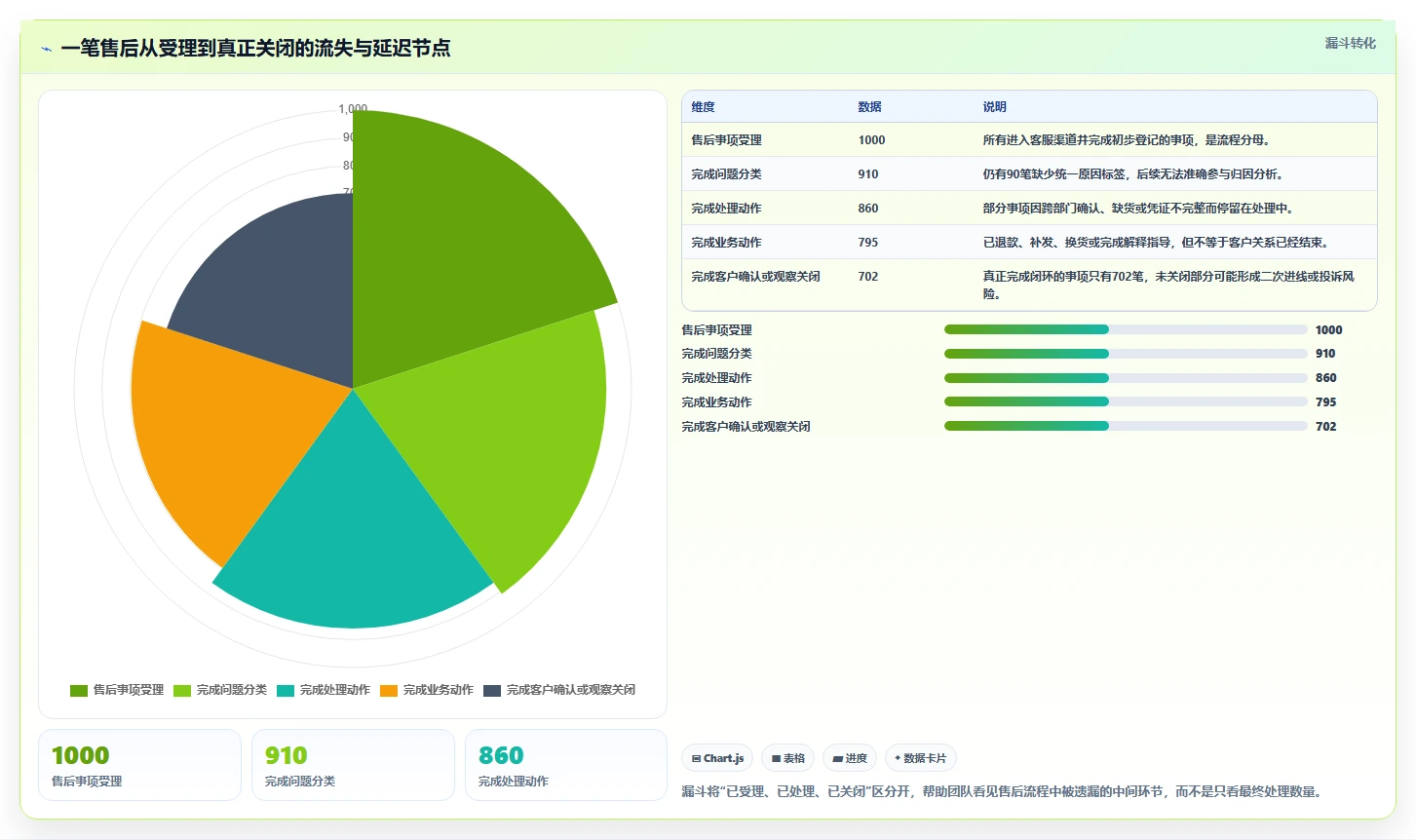Viewport: 1416px width, 840px height.
Task: Click the table value 910
Action: pyautogui.click(x=867, y=174)
